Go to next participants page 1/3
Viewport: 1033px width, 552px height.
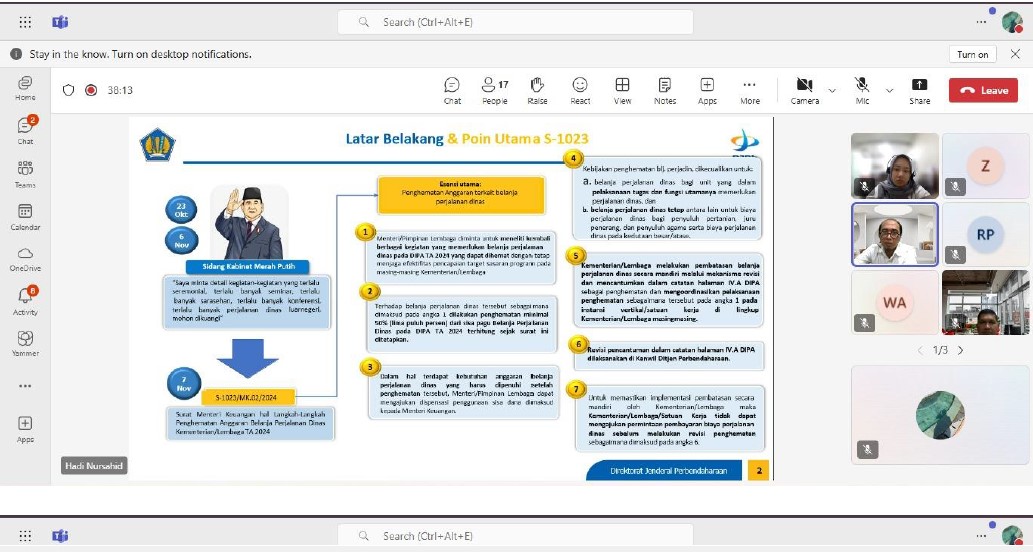pos(961,350)
